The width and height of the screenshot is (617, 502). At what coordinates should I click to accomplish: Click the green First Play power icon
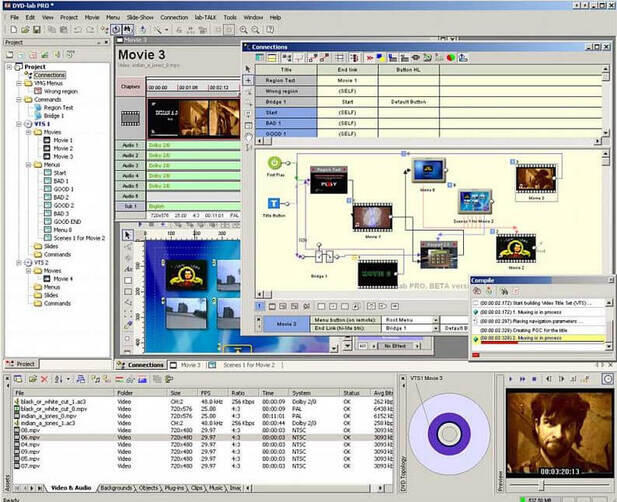click(x=275, y=163)
